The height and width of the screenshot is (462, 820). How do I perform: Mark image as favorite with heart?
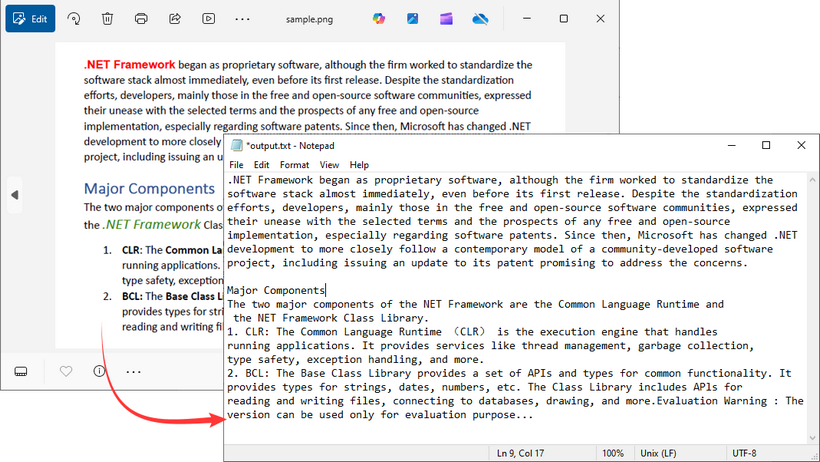click(x=66, y=371)
